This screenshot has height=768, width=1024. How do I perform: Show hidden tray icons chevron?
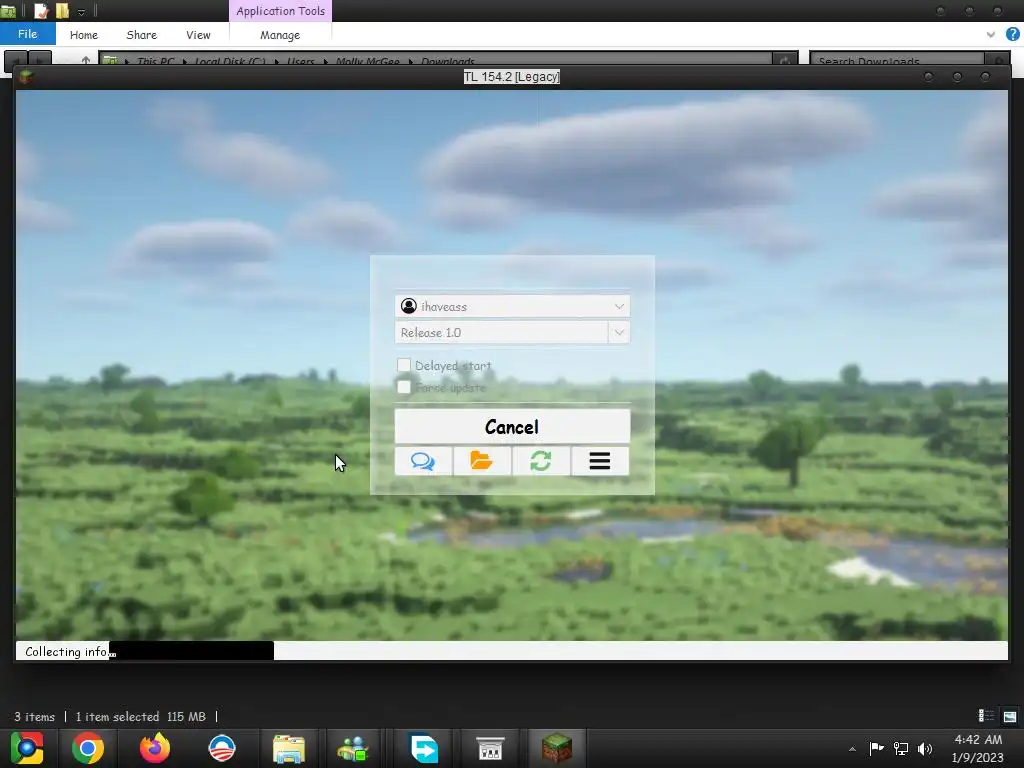tap(852, 749)
